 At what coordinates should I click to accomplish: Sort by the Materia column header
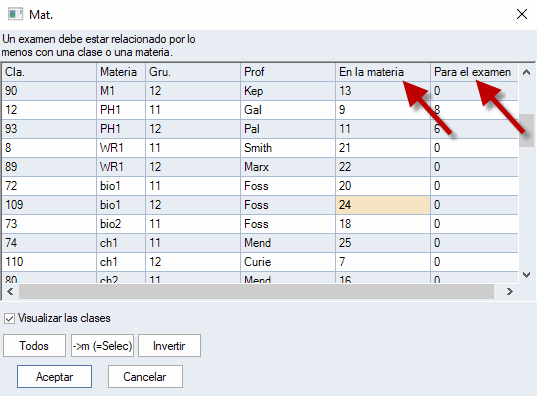point(121,72)
